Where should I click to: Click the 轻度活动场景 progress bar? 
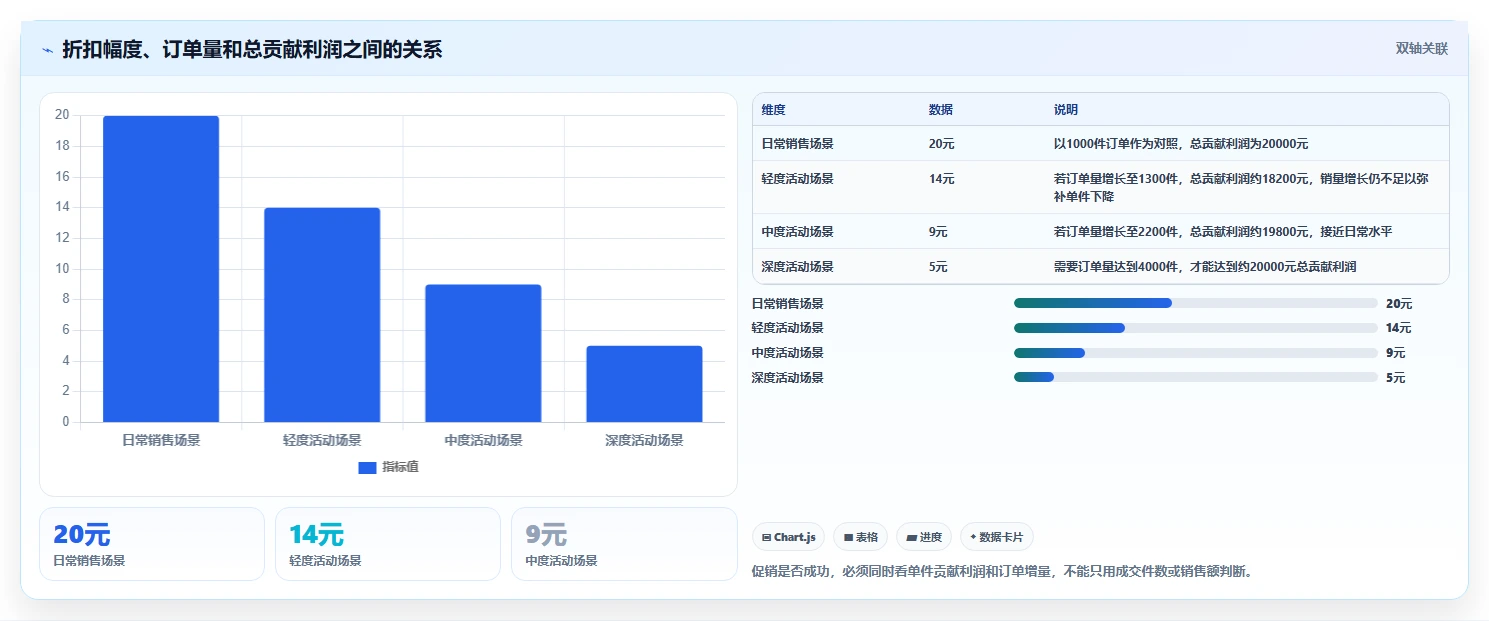point(1196,328)
